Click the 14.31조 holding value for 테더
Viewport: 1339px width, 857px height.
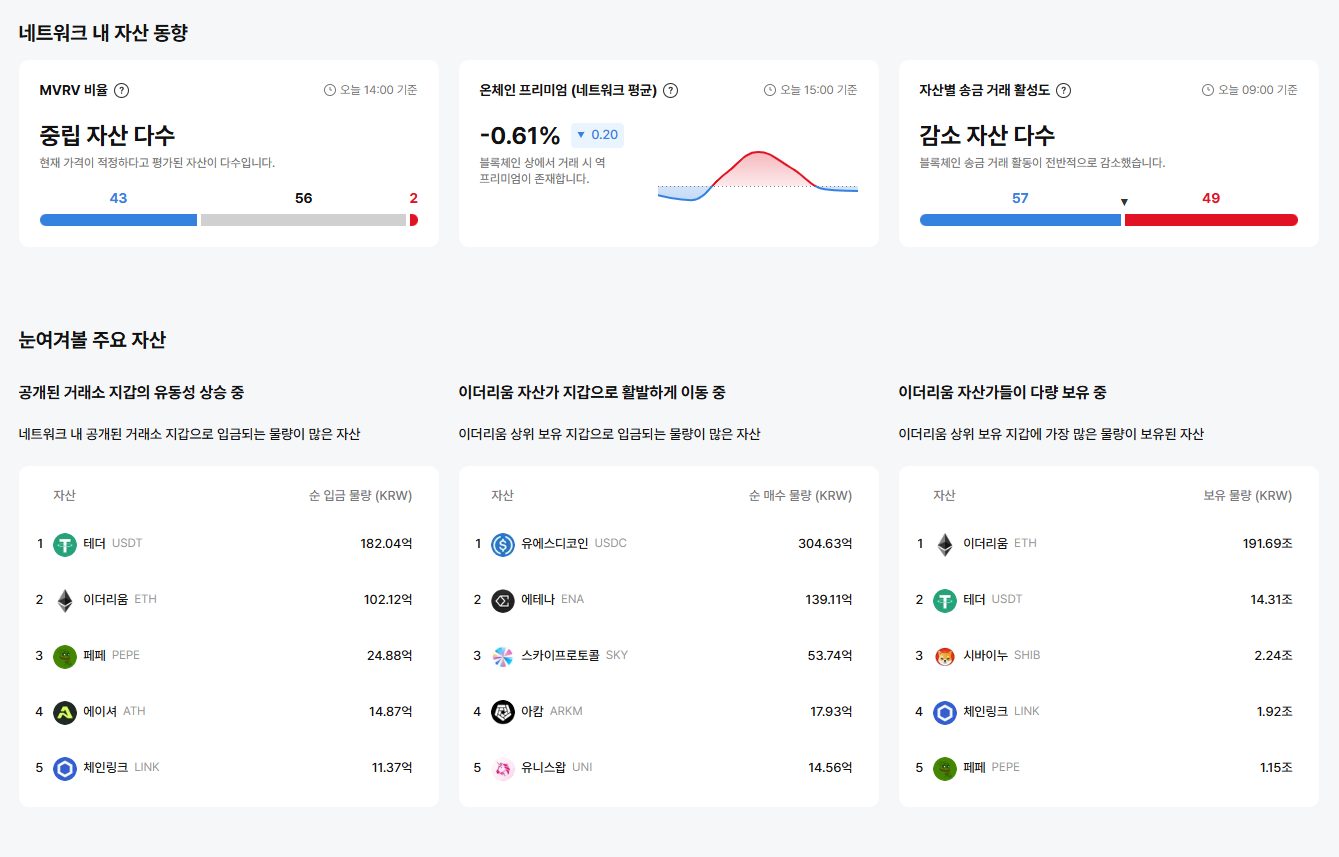pos(1271,600)
